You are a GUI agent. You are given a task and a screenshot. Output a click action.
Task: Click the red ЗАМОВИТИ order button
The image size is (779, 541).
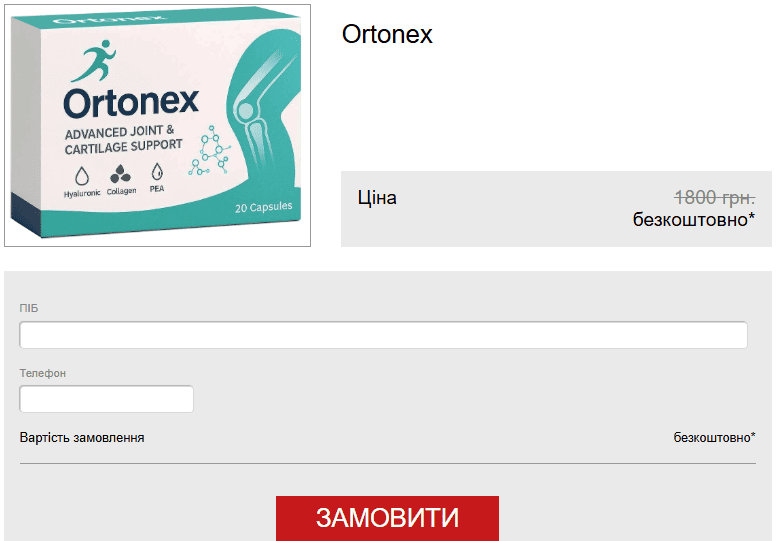tap(387, 518)
